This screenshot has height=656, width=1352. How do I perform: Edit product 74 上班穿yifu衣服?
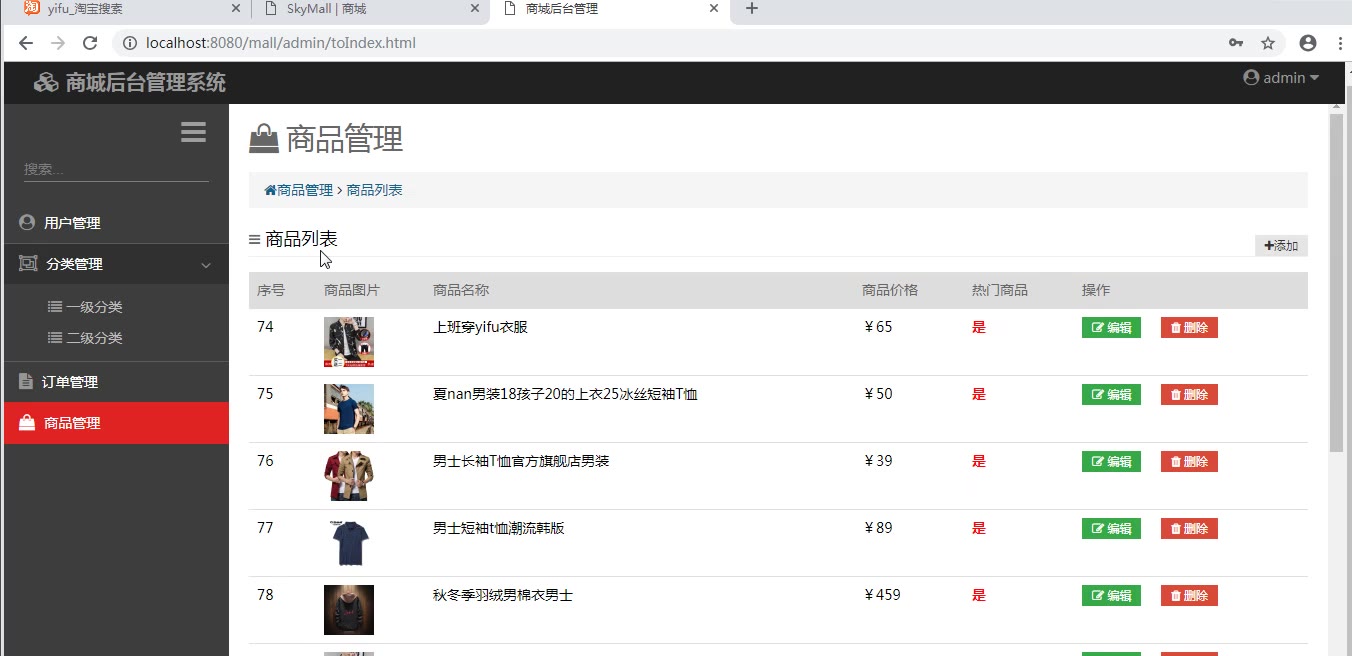[1111, 327]
